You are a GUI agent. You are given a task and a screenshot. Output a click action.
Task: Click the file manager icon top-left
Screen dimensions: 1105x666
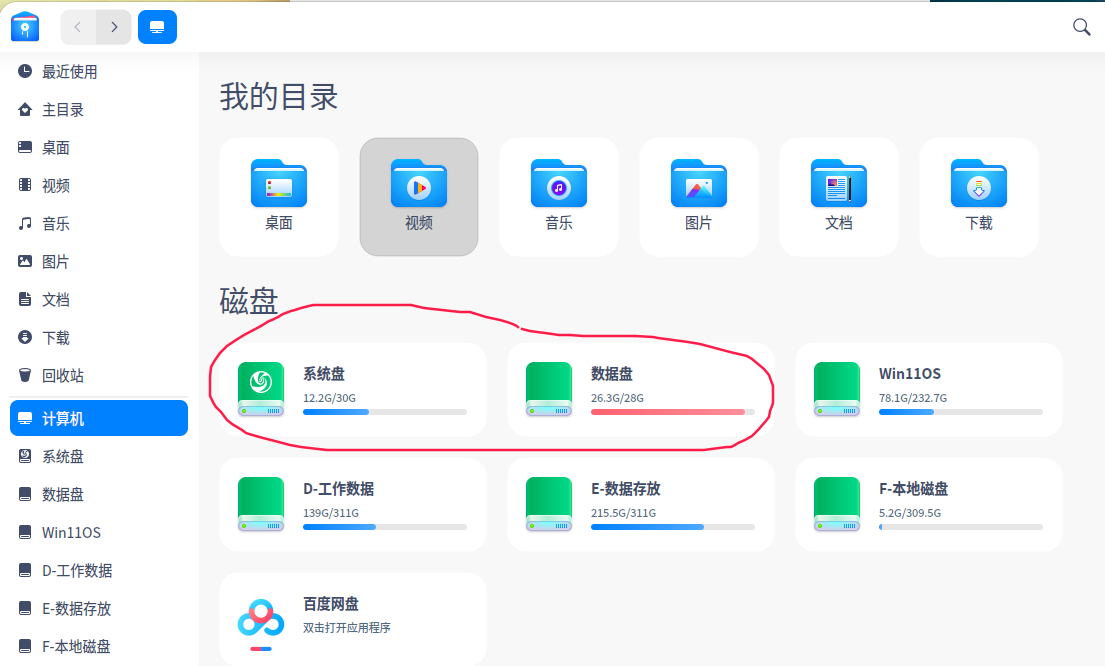coord(24,26)
